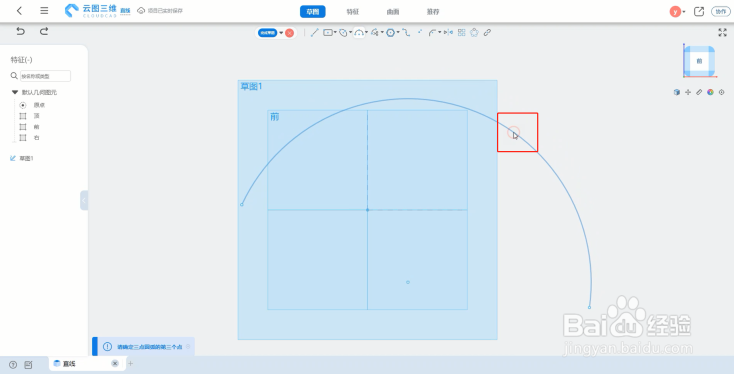
Task: Open dropdown next to finish sketch button
Action: pyautogui.click(x=281, y=33)
